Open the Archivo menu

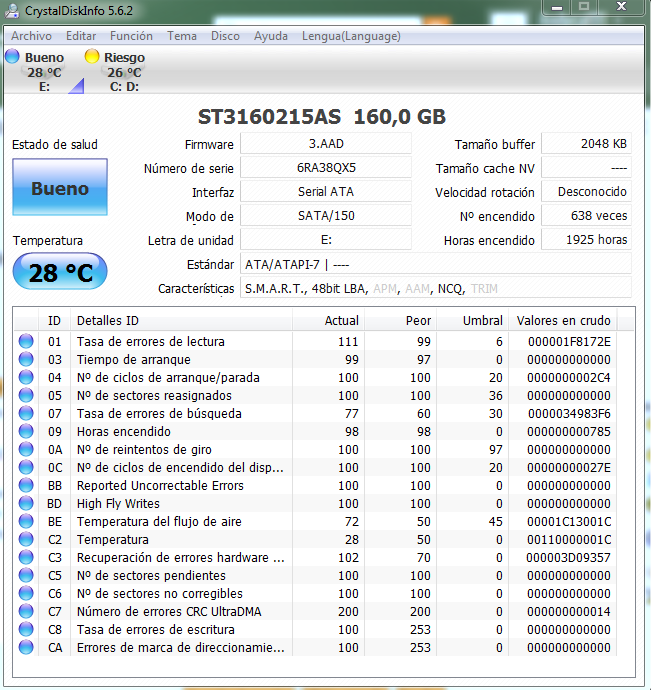click(x=31, y=36)
